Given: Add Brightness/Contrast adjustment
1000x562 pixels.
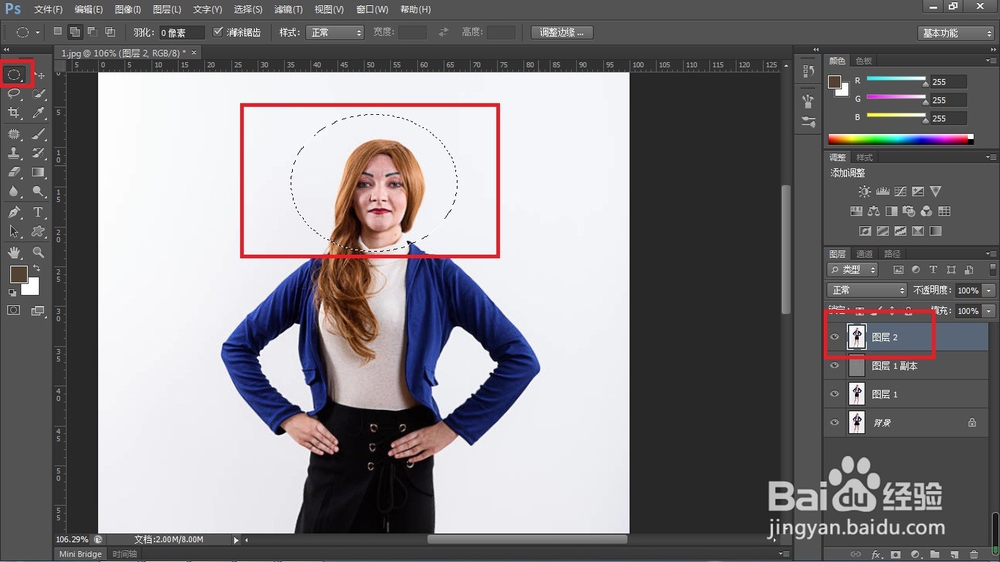Looking at the screenshot, I should (x=864, y=191).
